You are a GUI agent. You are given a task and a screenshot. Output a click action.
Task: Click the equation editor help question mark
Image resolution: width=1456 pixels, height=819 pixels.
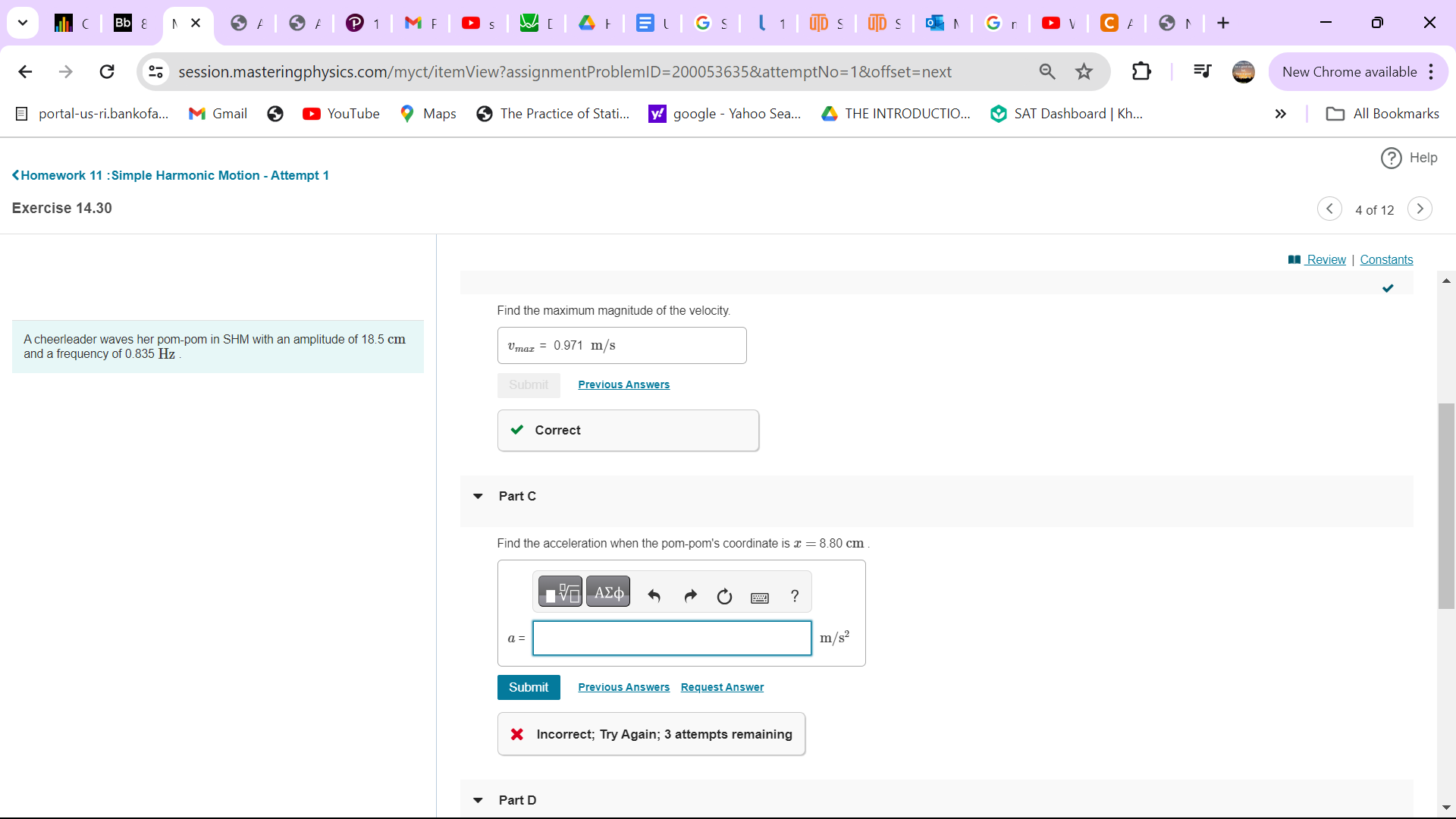tap(794, 596)
